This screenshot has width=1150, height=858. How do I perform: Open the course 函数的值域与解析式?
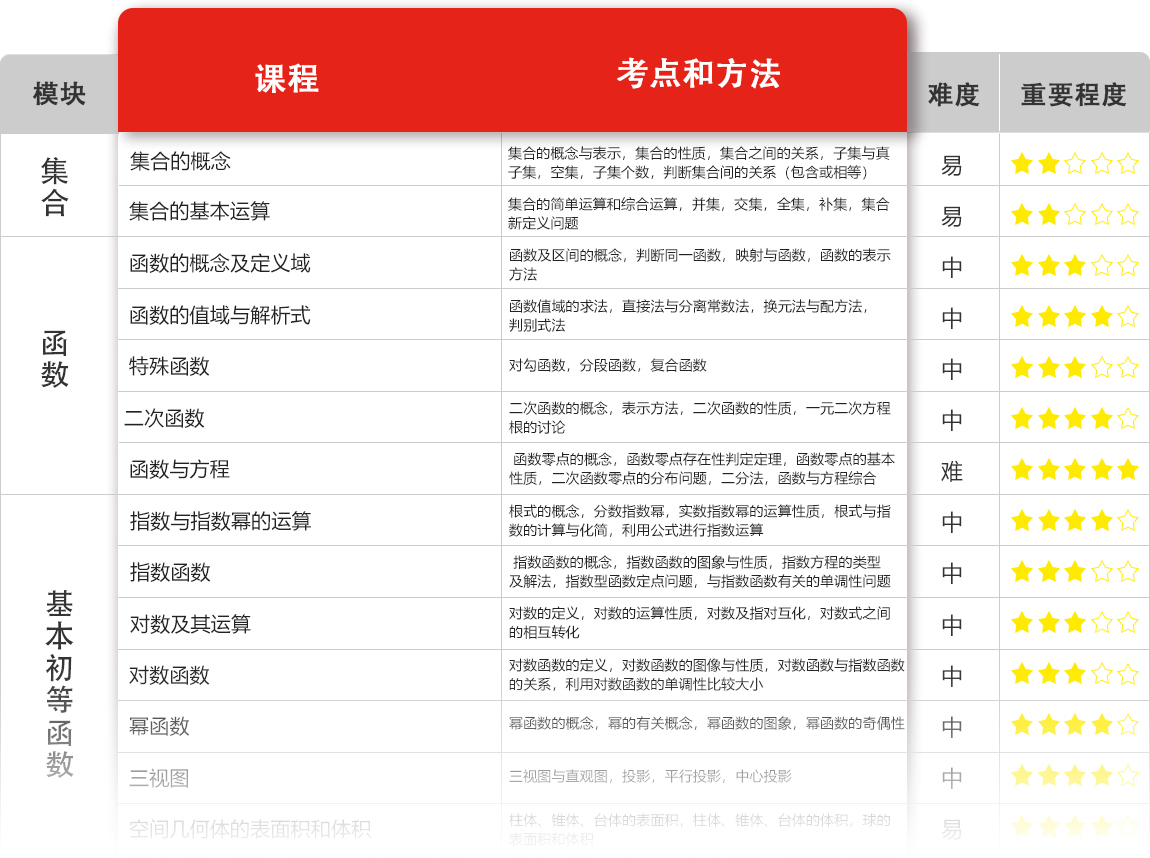pos(220,315)
